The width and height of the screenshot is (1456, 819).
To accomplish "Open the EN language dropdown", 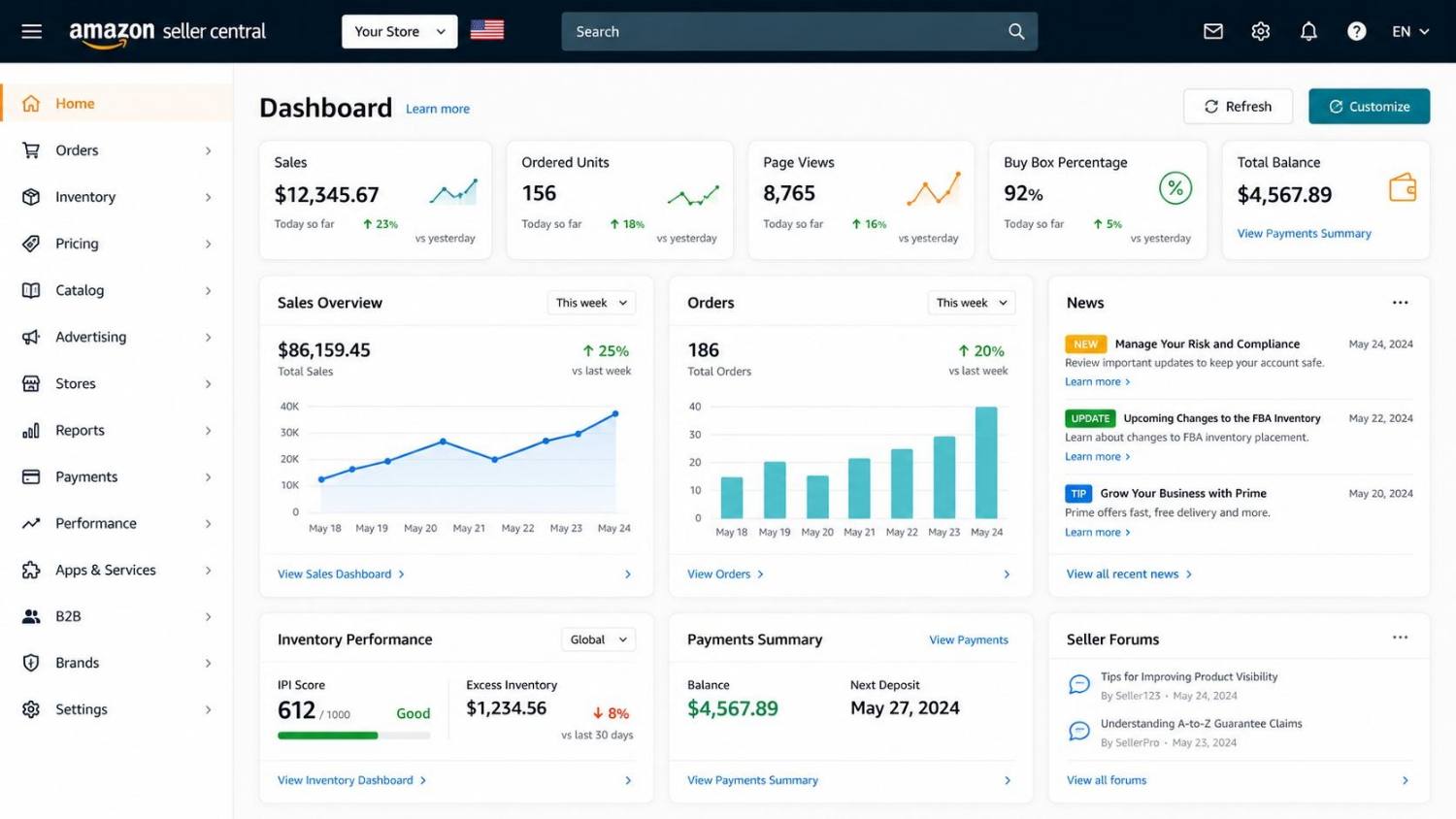I will pos(1410,31).
